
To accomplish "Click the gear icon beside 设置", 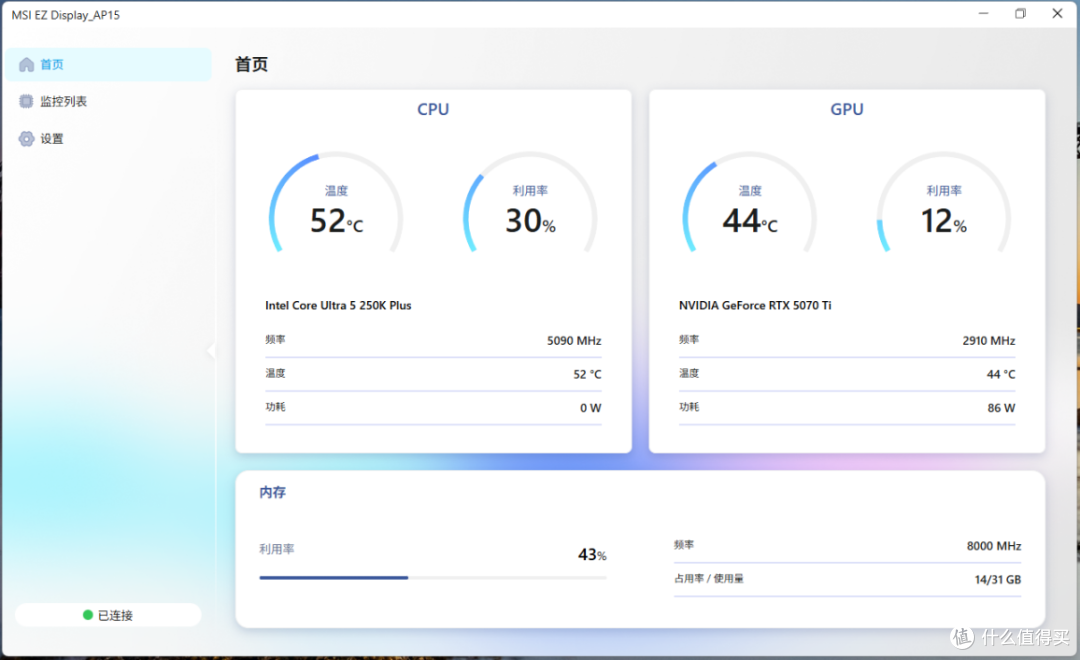I will [x=26, y=138].
